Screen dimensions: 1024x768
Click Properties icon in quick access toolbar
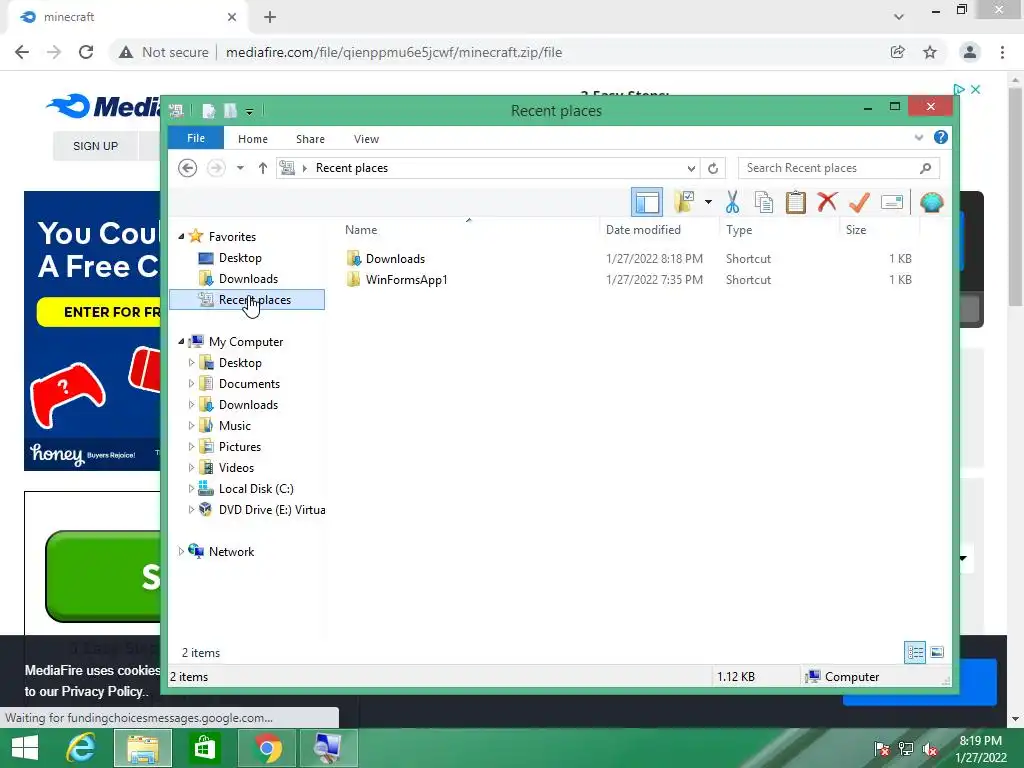[208, 111]
